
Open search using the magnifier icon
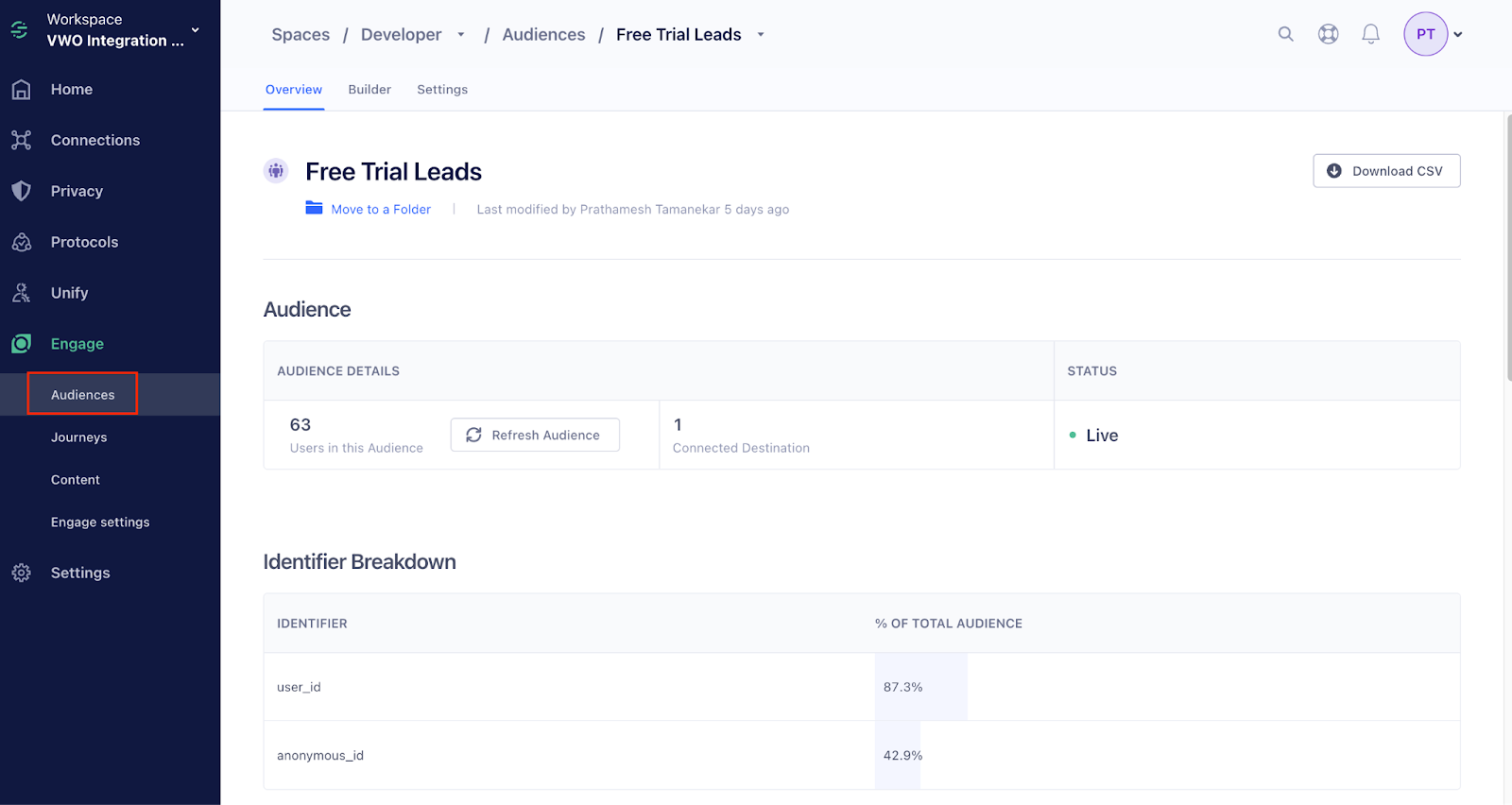(x=1285, y=34)
